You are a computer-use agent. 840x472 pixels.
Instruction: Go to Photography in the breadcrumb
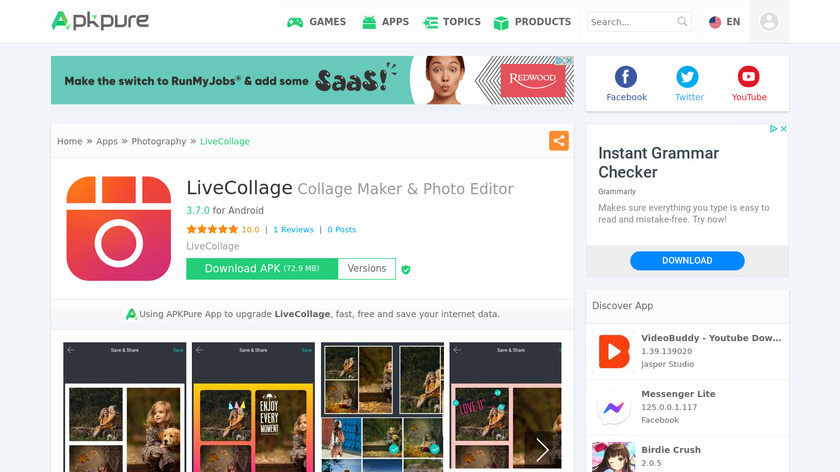159,141
